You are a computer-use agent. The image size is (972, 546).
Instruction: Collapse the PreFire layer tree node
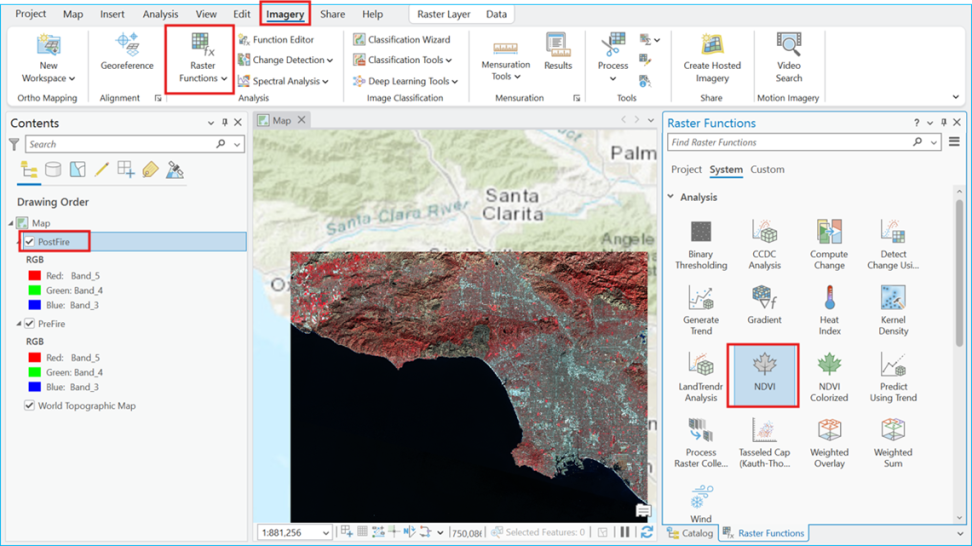pos(19,324)
